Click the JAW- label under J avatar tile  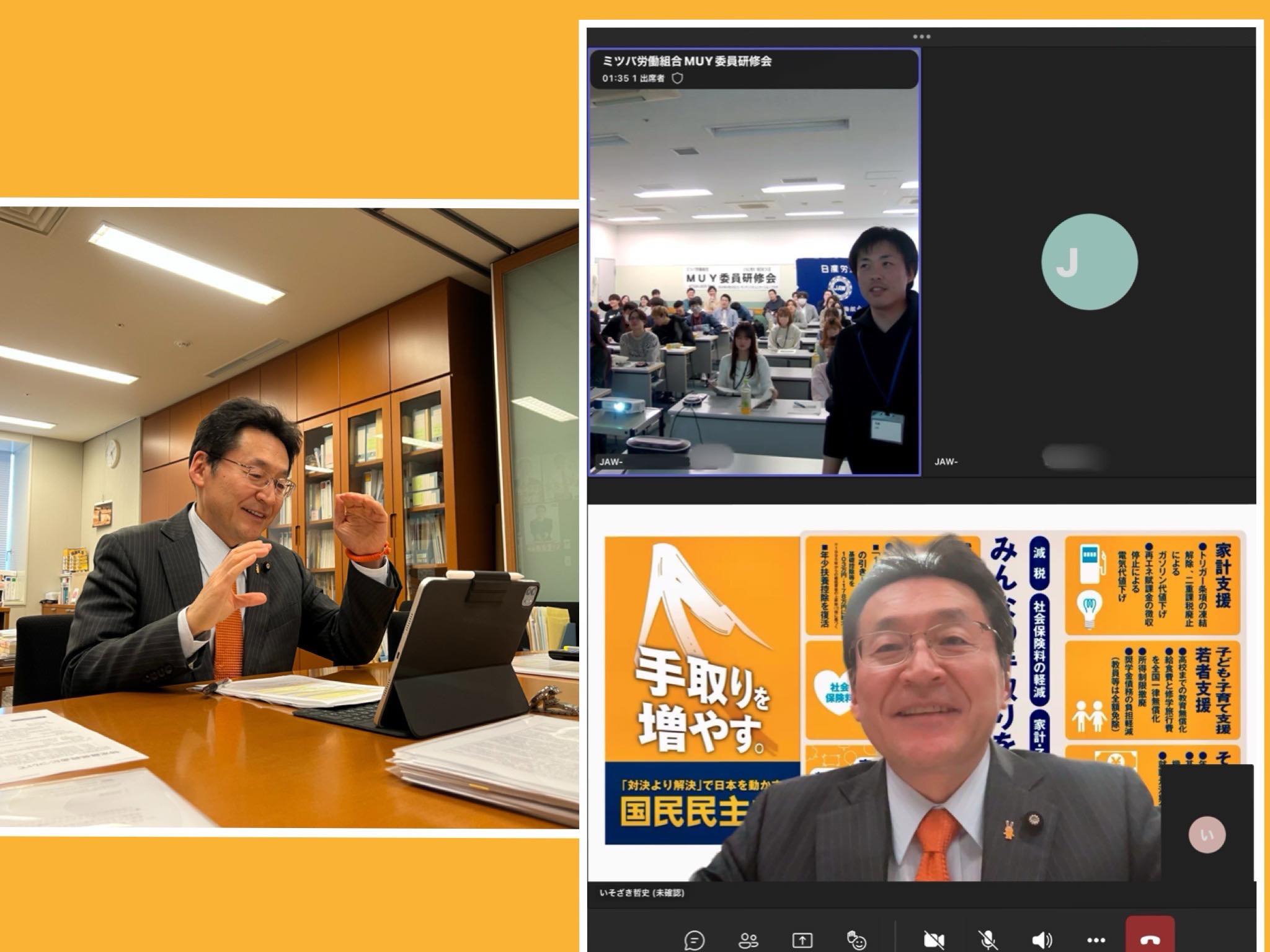pyautogui.click(x=946, y=462)
